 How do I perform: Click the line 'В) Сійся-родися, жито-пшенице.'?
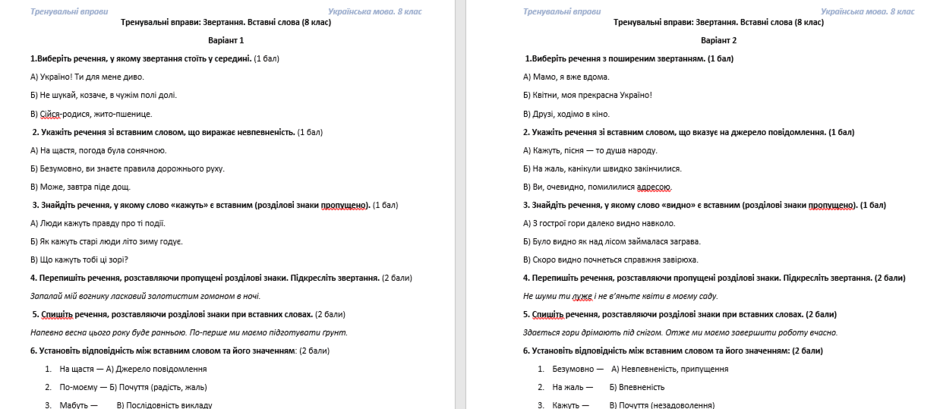point(91,114)
